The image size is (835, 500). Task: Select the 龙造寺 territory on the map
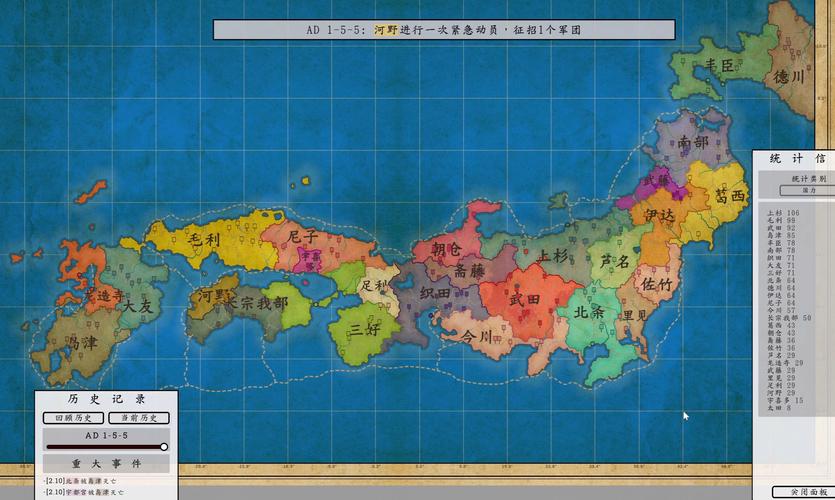click(103, 294)
